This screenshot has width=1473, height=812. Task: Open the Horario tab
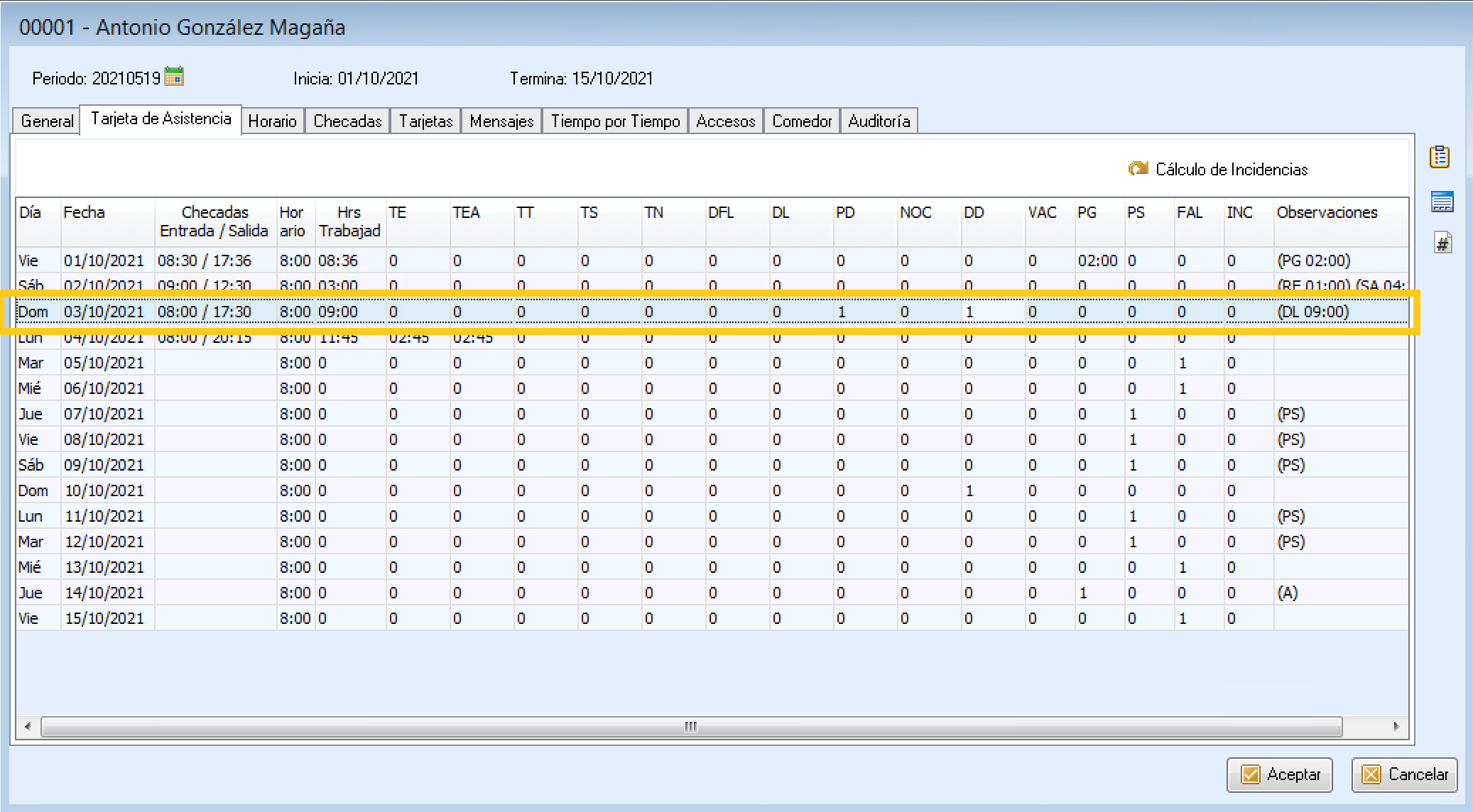272,121
